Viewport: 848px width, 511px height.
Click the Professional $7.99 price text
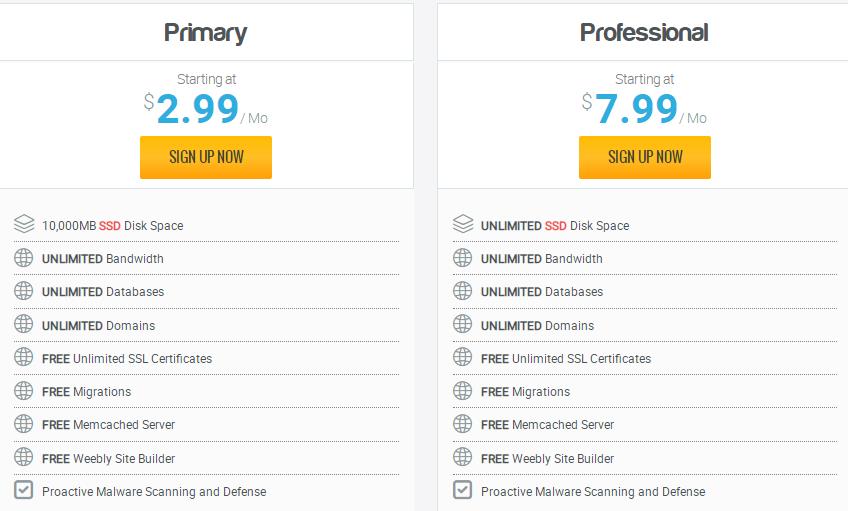point(636,109)
